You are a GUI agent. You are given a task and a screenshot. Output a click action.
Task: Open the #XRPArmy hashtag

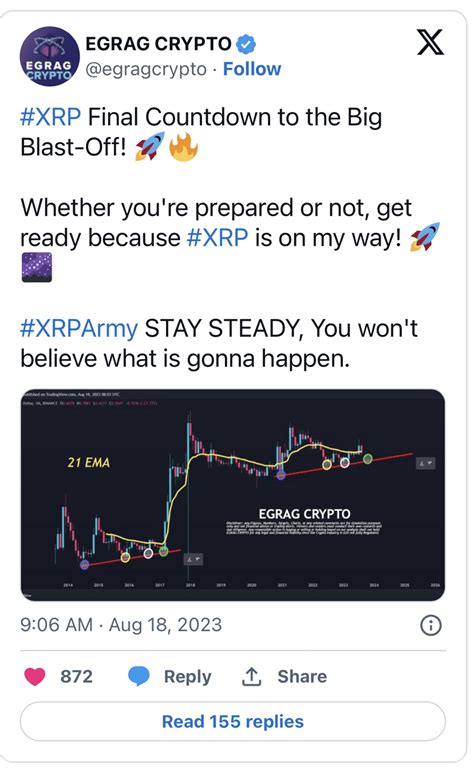[x=79, y=329]
